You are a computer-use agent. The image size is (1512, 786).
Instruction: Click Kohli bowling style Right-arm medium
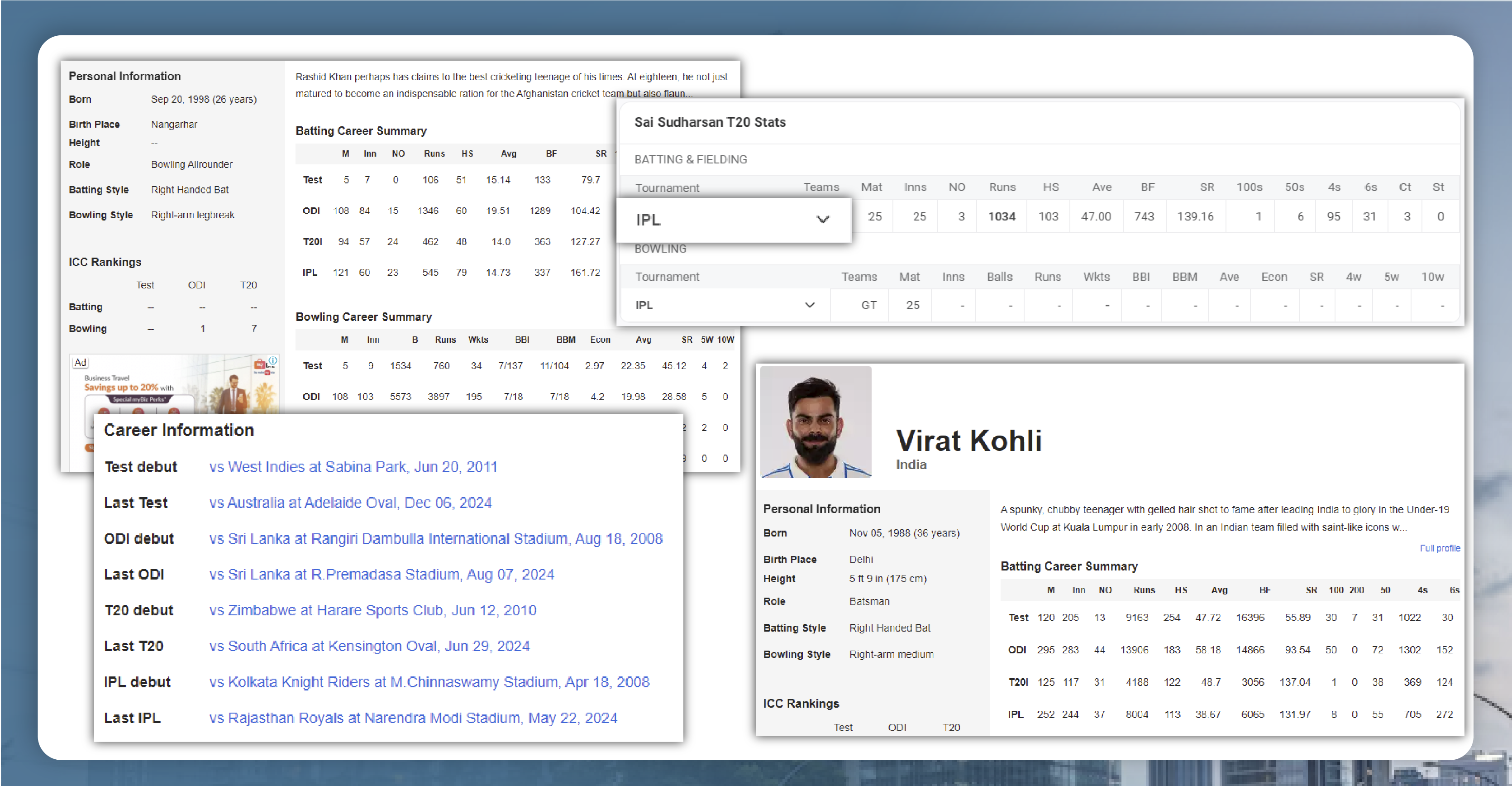pos(891,654)
